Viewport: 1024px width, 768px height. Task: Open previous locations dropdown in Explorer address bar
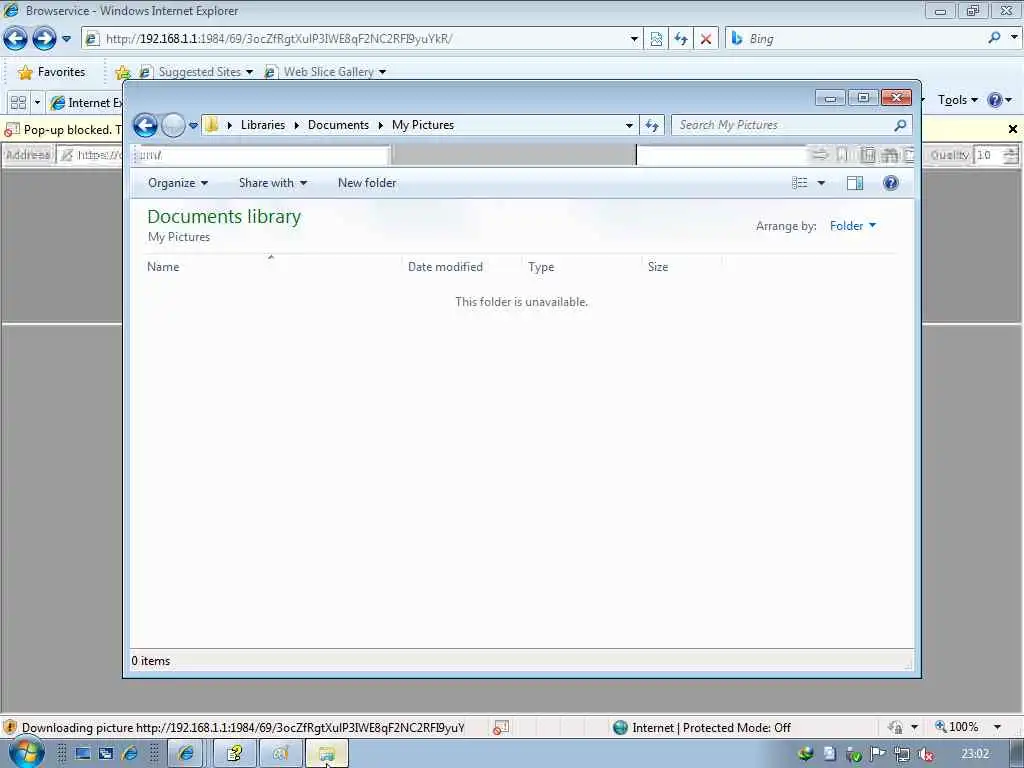(629, 125)
